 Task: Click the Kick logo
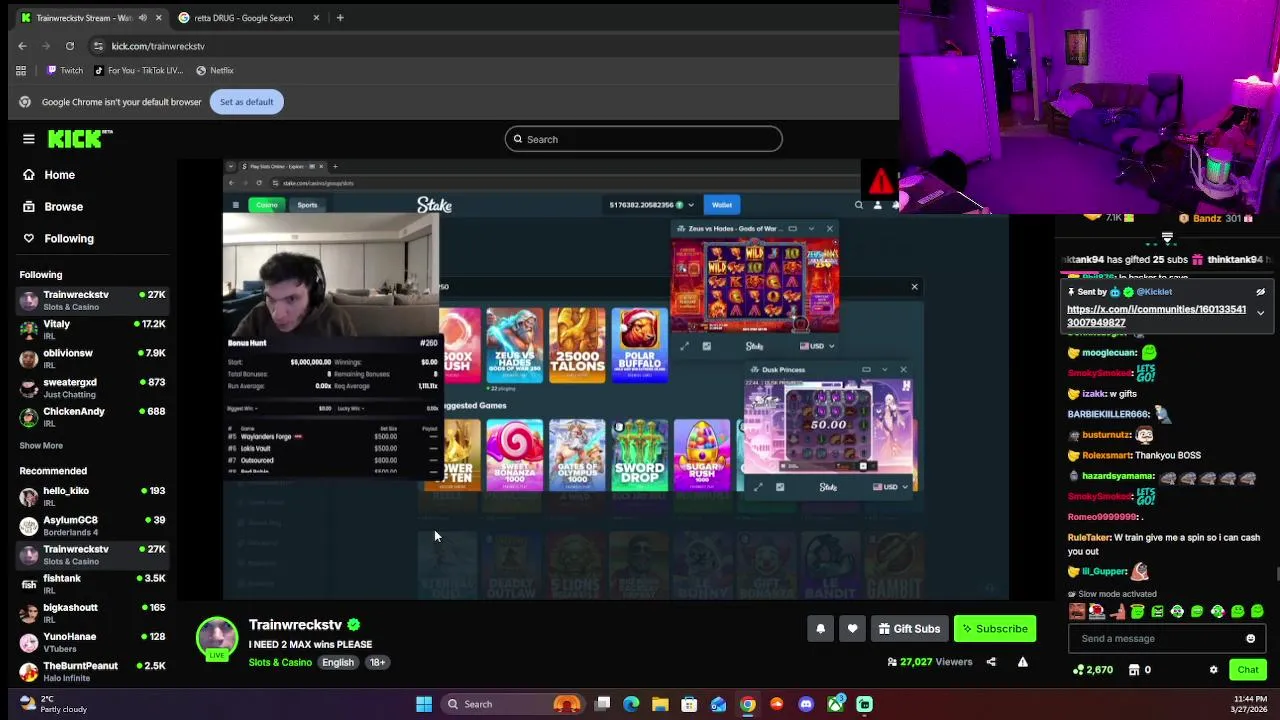(80, 139)
